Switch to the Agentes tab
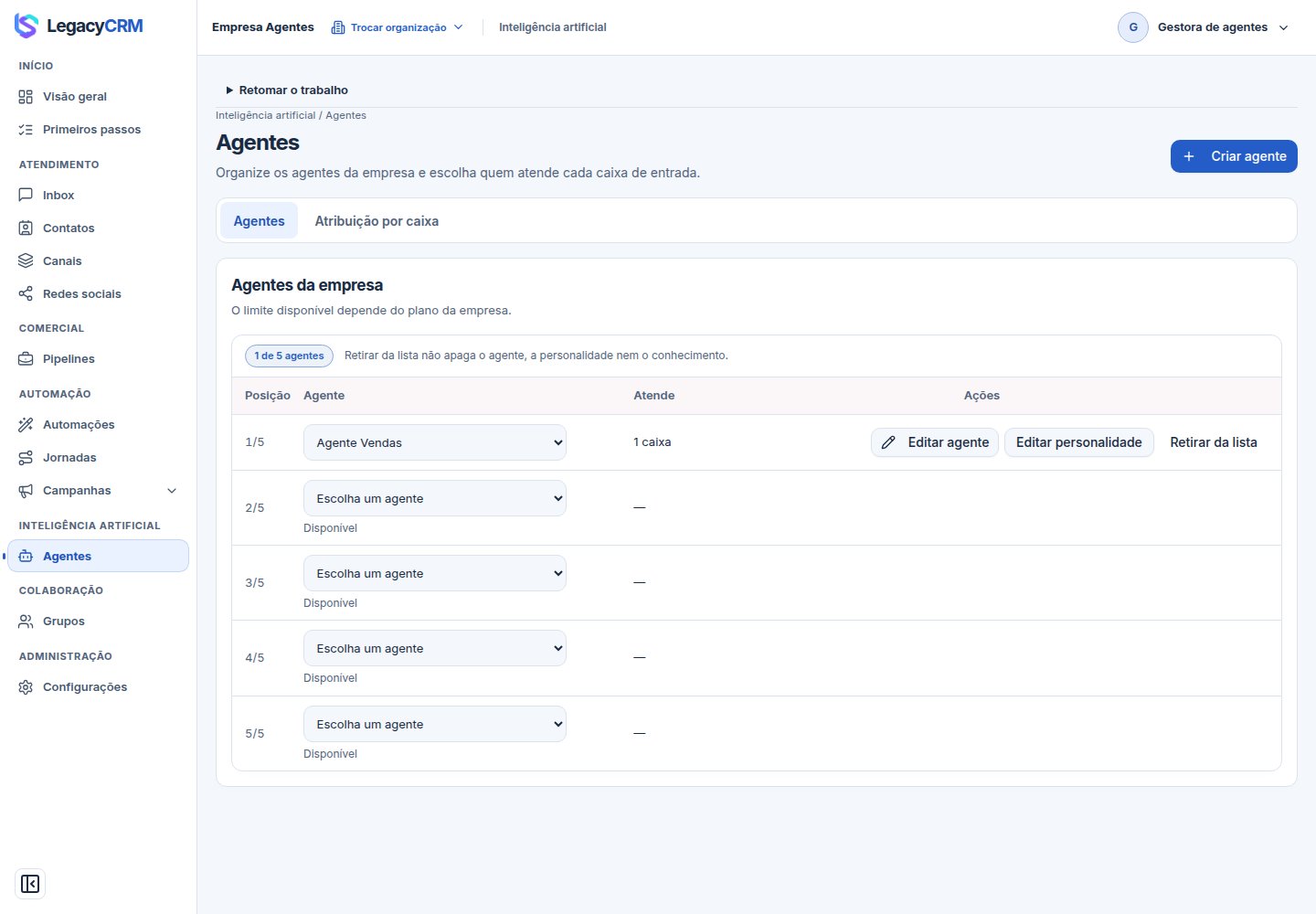Viewport: 1316px width, 914px height. tap(259, 220)
